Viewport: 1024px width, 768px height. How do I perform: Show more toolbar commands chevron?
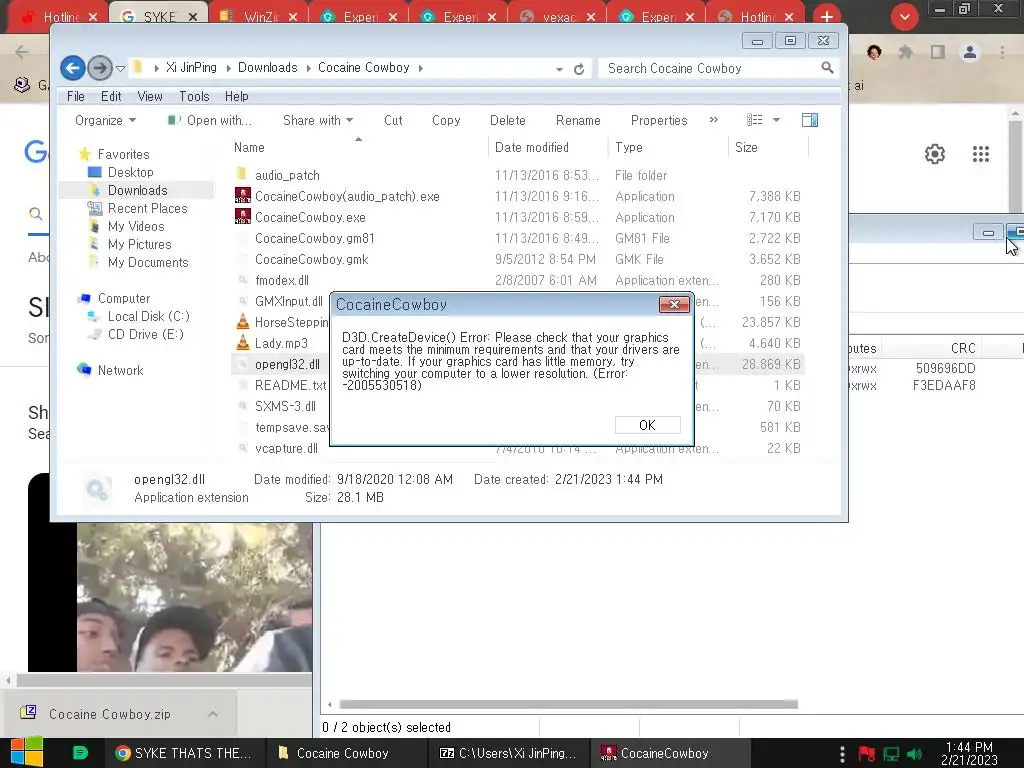click(714, 120)
